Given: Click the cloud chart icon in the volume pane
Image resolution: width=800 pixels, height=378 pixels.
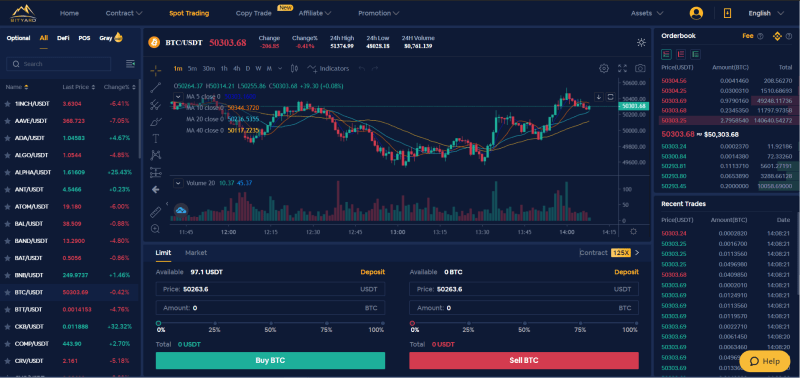Looking at the screenshot, I should (x=181, y=210).
